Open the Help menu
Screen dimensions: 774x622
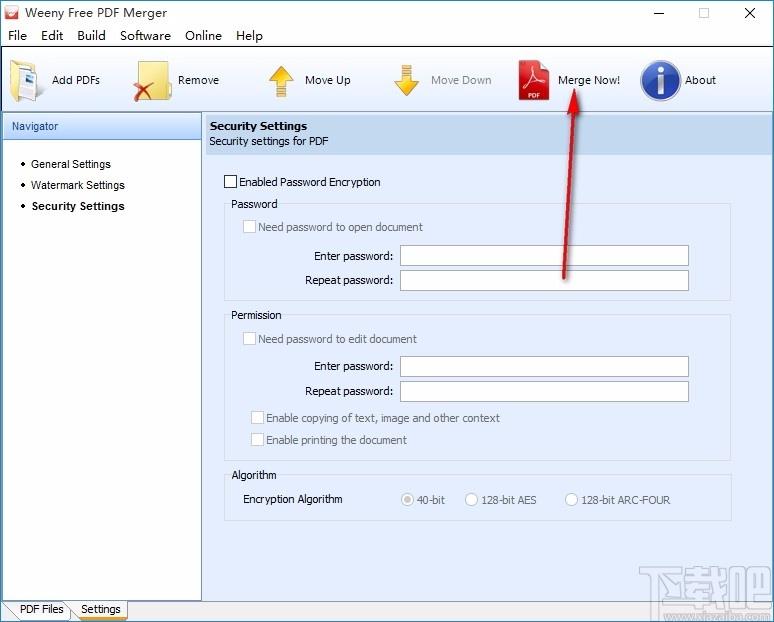[x=249, y=36]
